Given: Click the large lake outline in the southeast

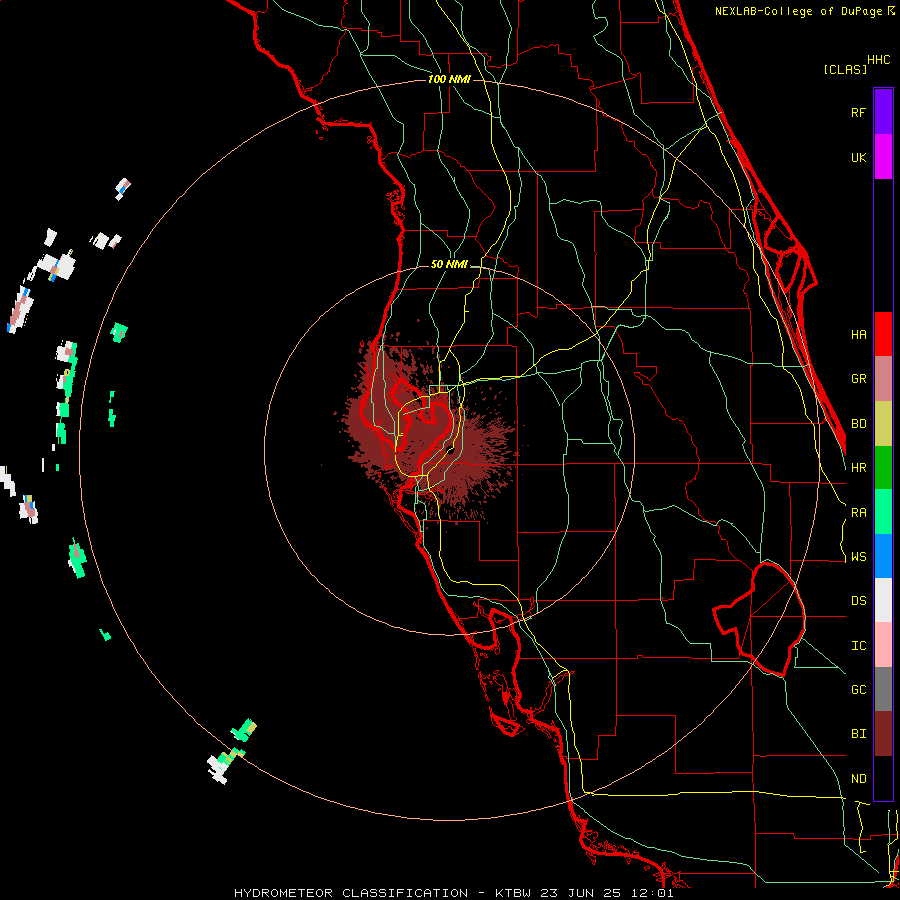Looking at the screenshot, I should [759, 619].
